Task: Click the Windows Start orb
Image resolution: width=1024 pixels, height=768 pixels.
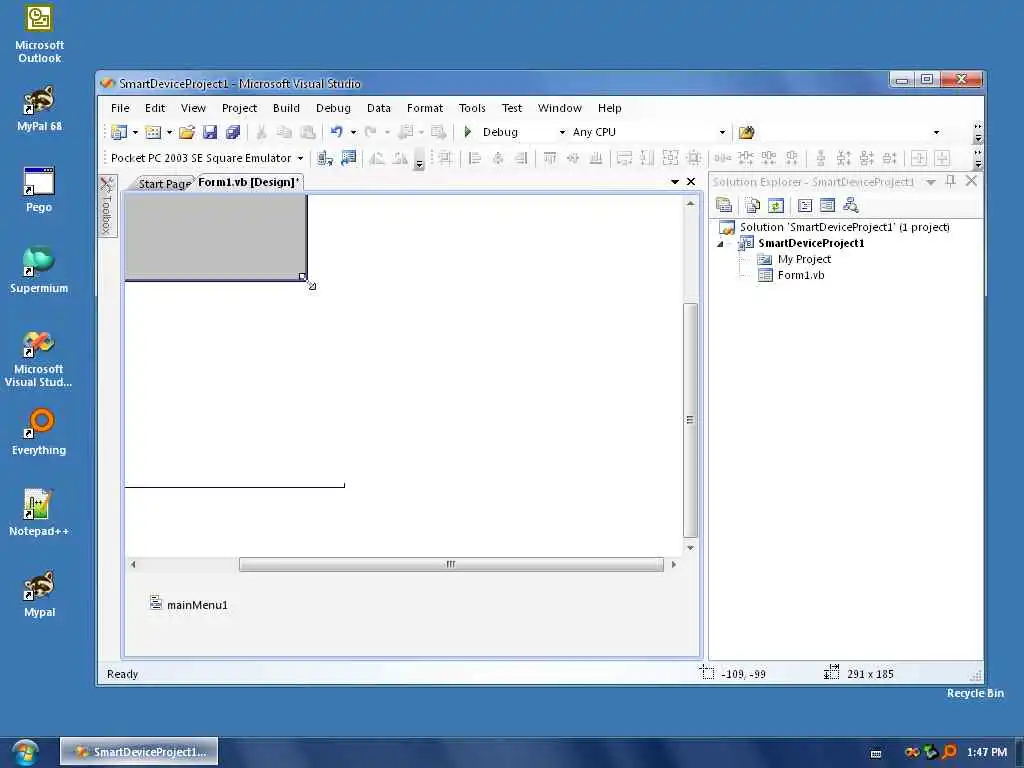Action: pos(24,752)
